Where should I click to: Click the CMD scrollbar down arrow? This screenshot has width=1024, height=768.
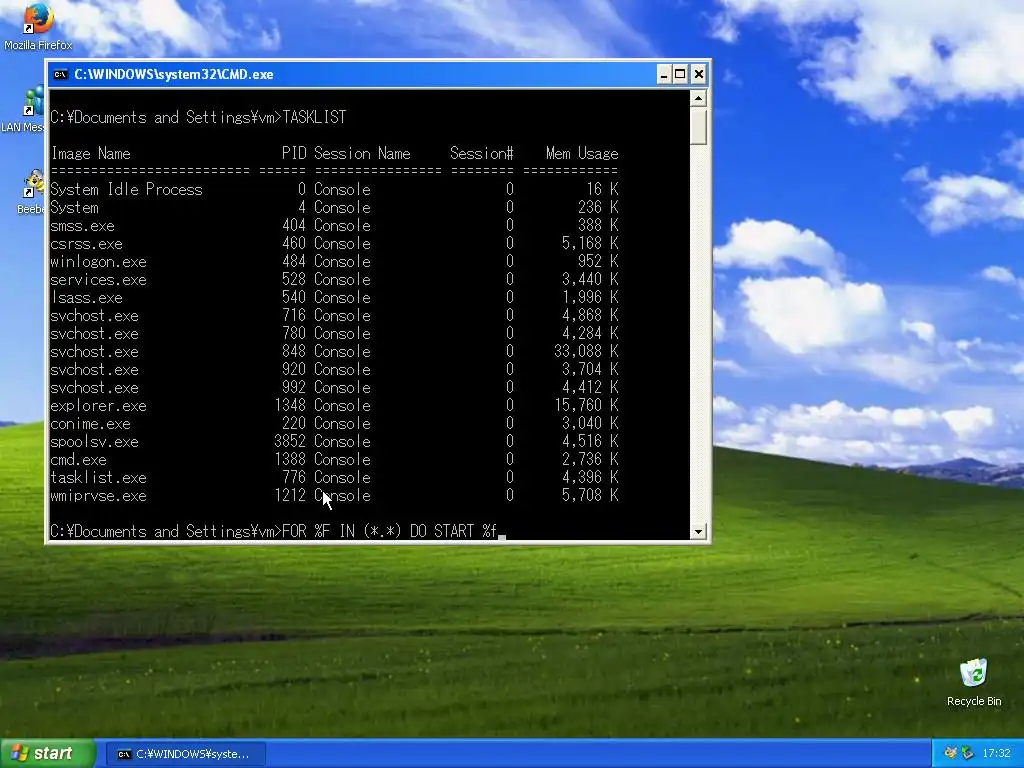698,532
